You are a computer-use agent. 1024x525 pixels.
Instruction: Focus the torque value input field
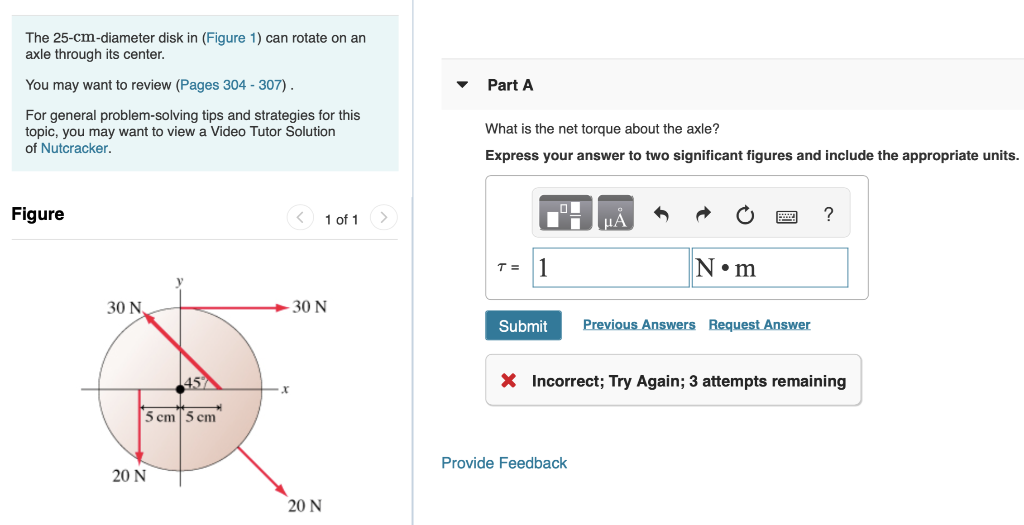(611, 267)
